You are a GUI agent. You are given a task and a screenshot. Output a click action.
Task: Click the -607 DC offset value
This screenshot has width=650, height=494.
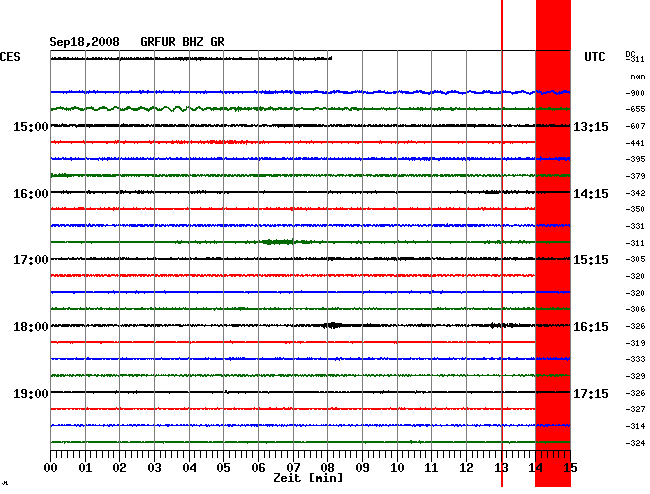tap(635, 126)
